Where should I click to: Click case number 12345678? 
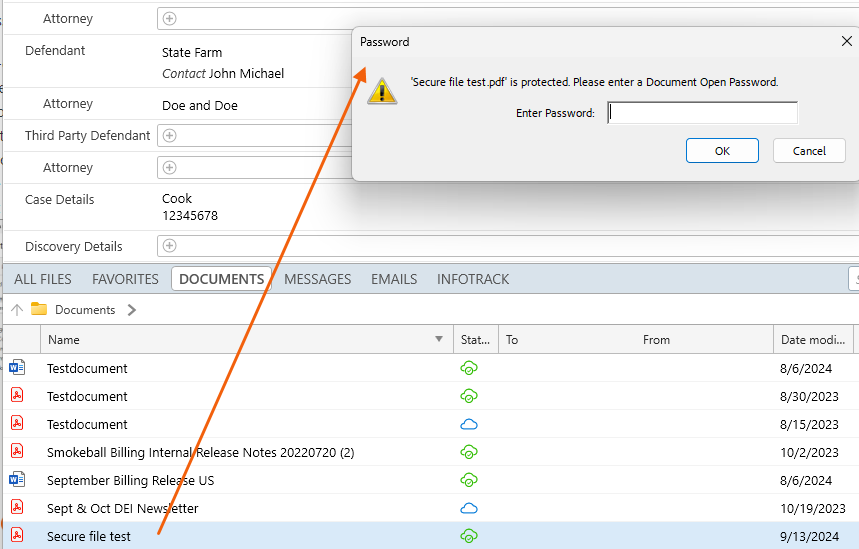pos(190,216)
